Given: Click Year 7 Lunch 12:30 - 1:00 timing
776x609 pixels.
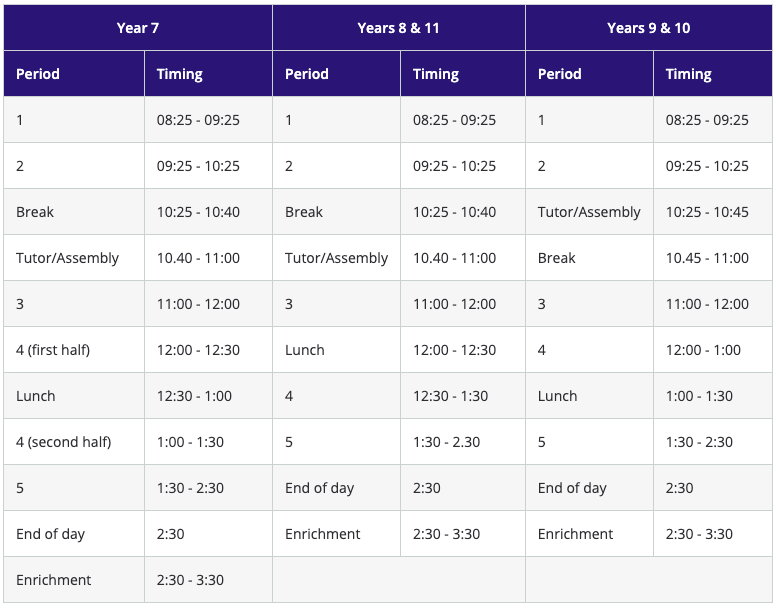Looking at the screenshot, I should coord(208,396).
